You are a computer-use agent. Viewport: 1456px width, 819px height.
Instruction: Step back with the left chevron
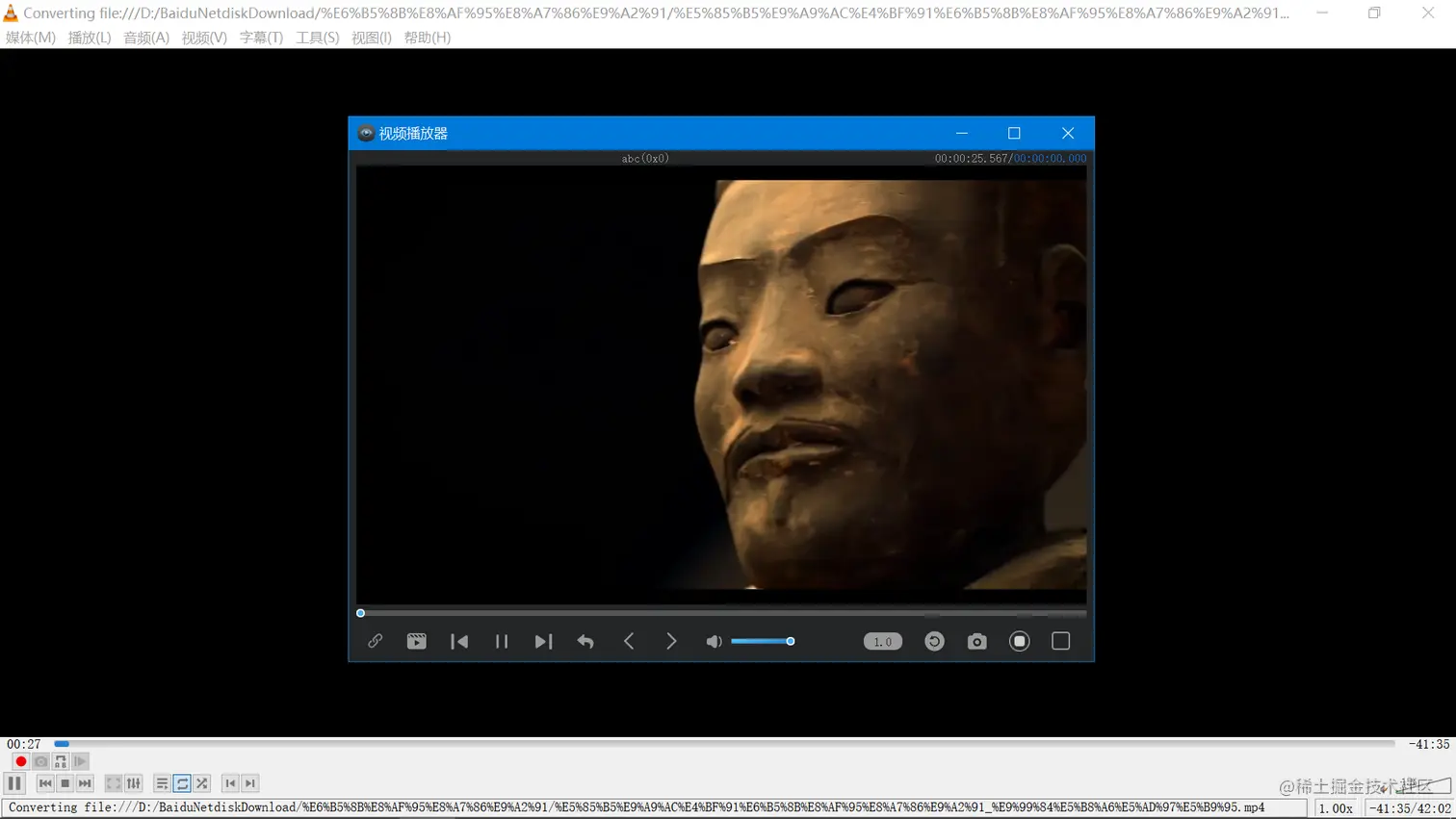629,641
